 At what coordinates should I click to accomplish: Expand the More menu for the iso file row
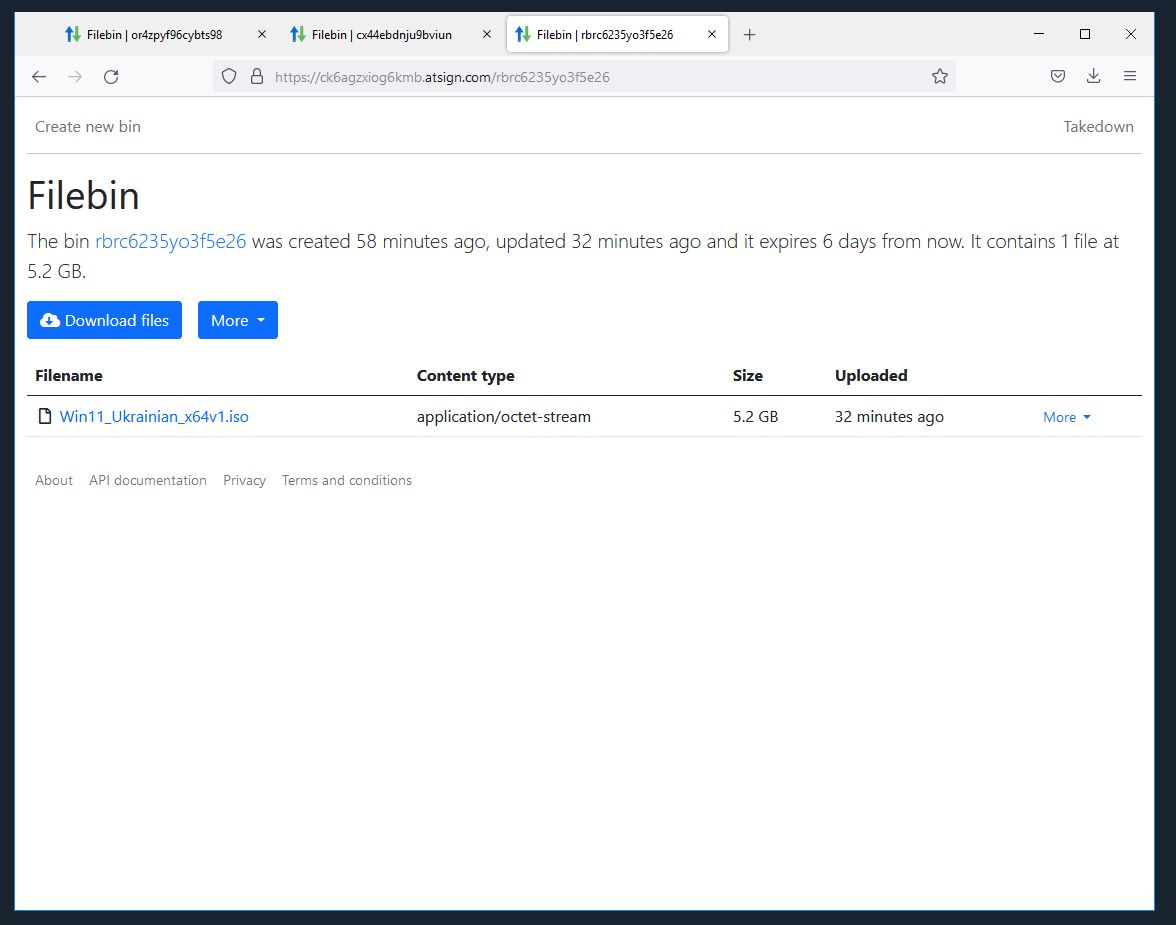1066,417
